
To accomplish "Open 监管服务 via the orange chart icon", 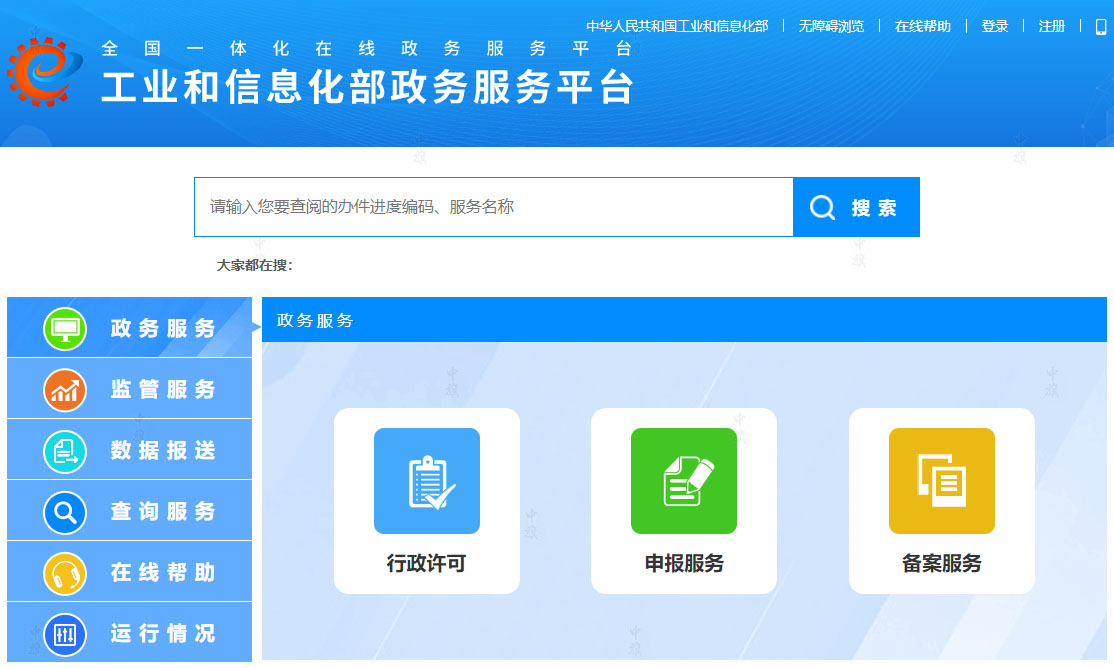I will tap(64, 388).
